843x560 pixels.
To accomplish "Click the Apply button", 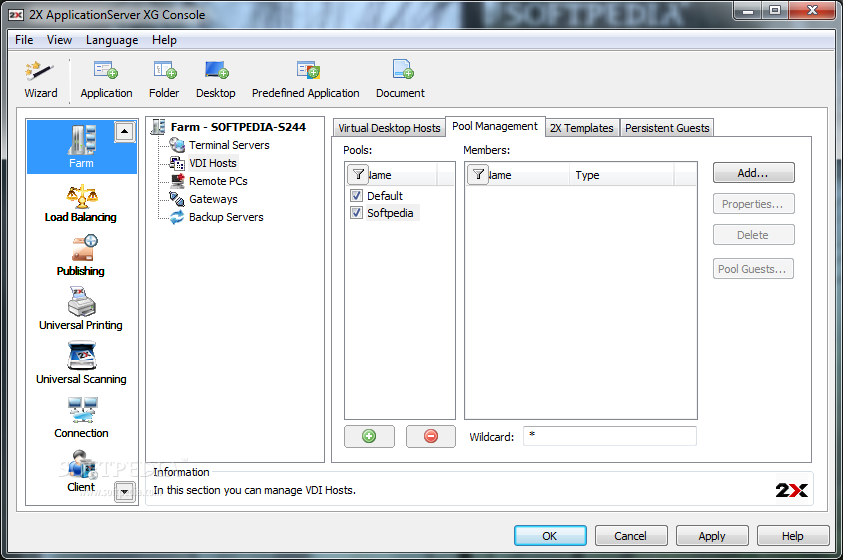I will (x=712, y=536).
